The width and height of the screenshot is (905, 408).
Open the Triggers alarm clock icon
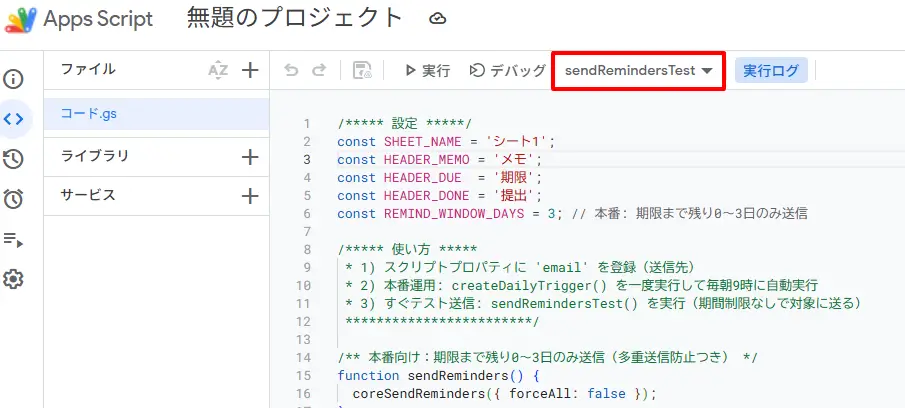(x=14, y=199)
